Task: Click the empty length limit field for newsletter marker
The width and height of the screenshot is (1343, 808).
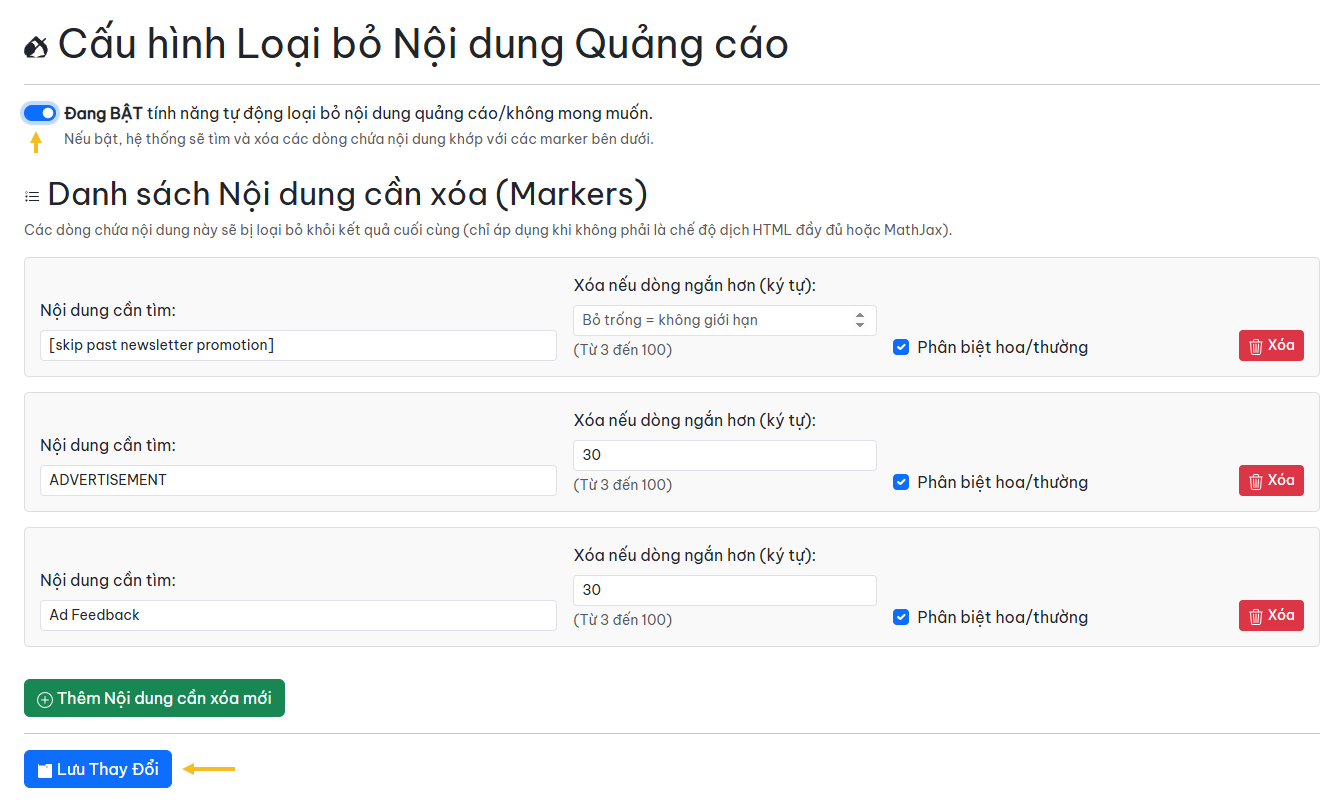Action: [x=724, y=320]
